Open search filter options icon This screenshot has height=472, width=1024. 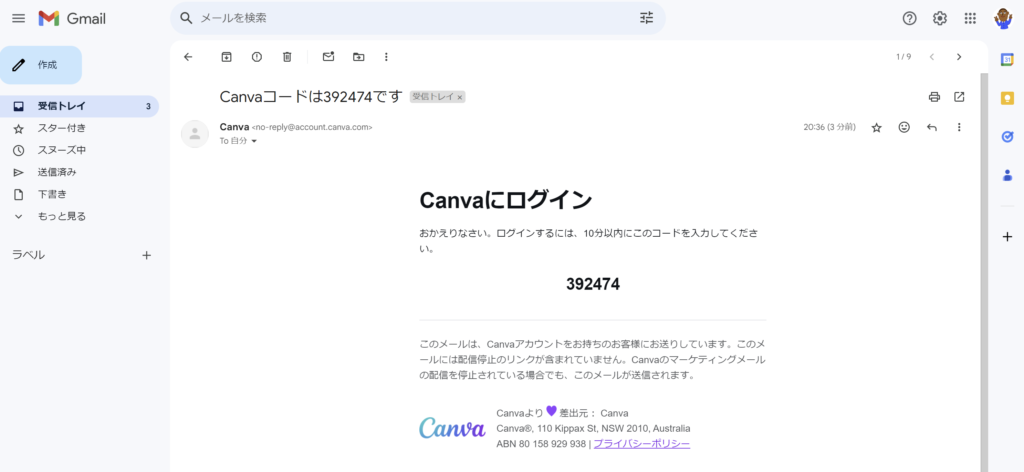point(646,18)
